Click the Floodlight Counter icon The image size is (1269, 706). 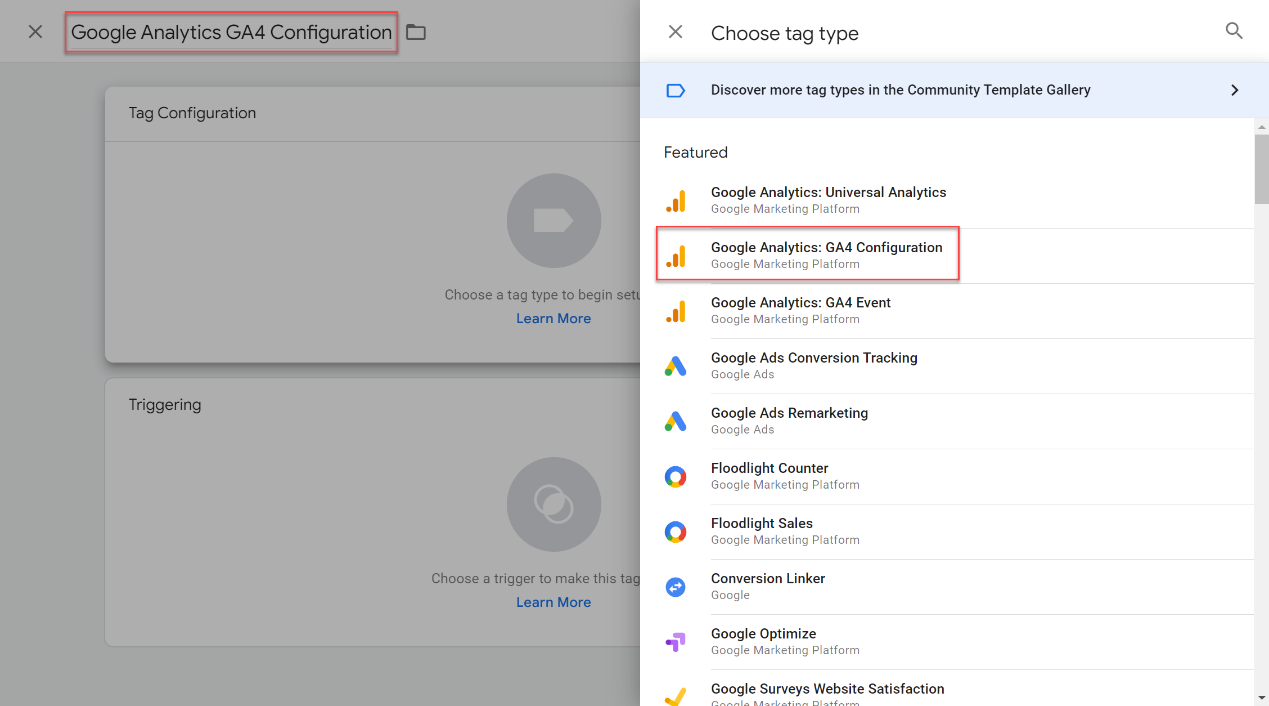tap(676, 476)
